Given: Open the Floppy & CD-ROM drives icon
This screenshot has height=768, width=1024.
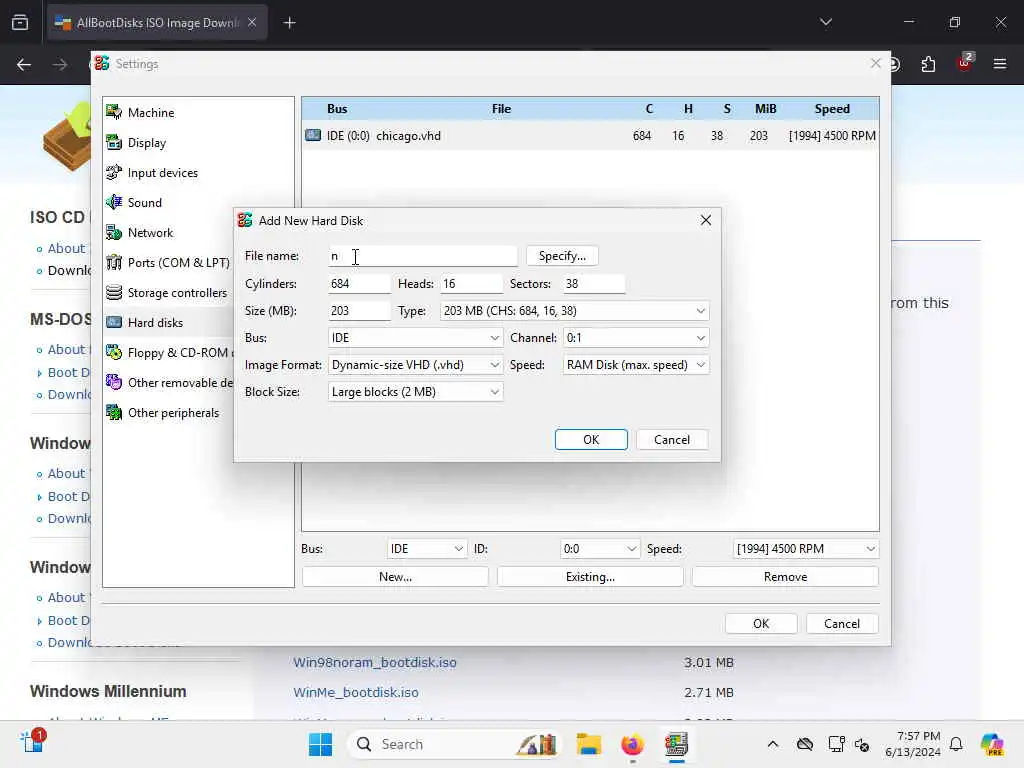Looking at the screenshot, I should (114, 353).
